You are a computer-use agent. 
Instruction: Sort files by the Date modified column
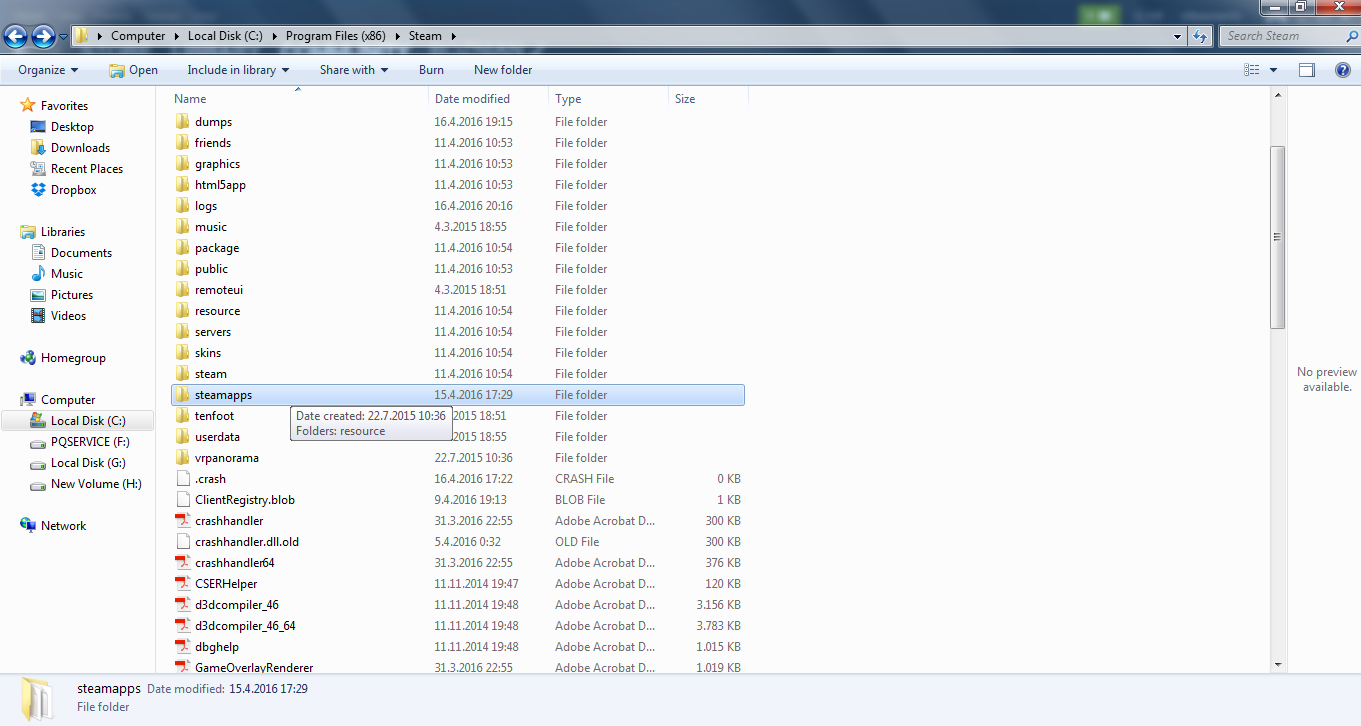click(x=488, y=99)
